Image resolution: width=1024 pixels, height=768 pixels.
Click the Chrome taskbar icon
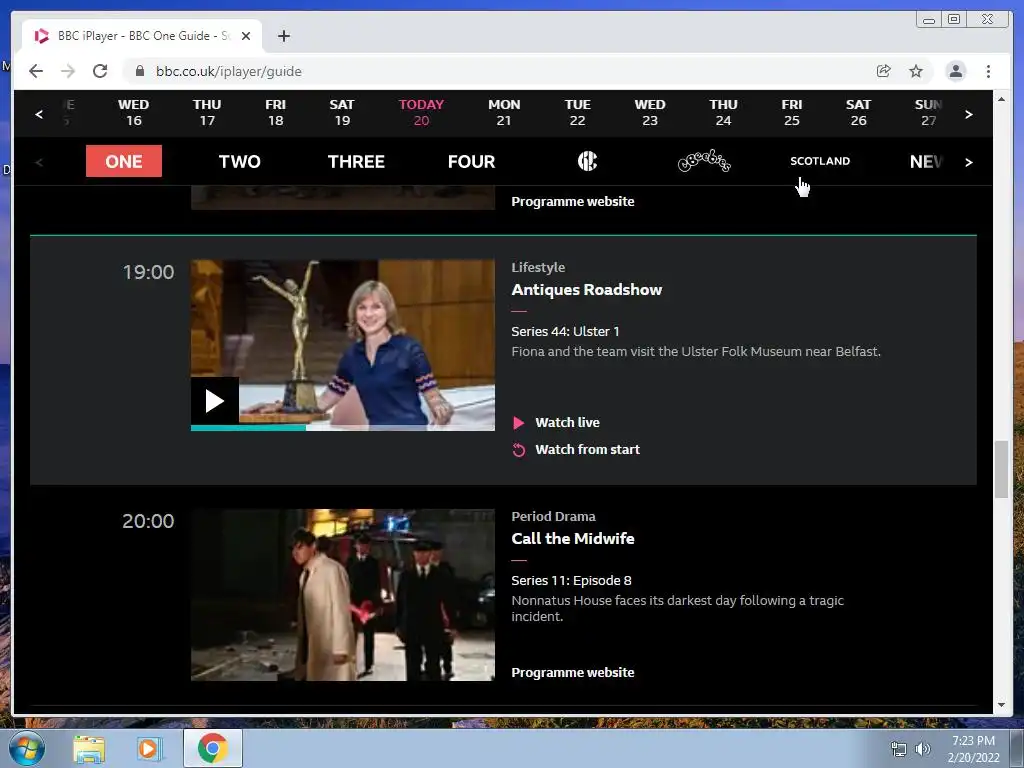pyautogui.click(x=212, y=748)
